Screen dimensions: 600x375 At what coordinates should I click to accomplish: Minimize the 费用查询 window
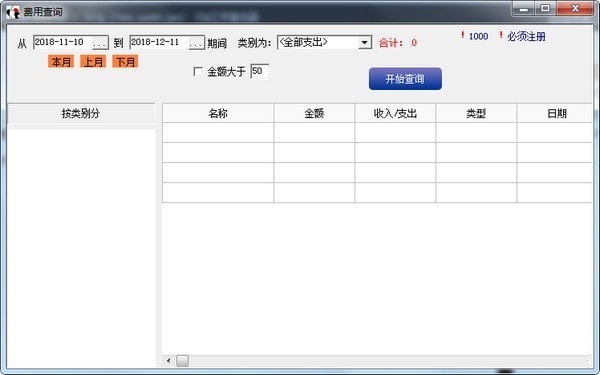[x=523, y=9]
